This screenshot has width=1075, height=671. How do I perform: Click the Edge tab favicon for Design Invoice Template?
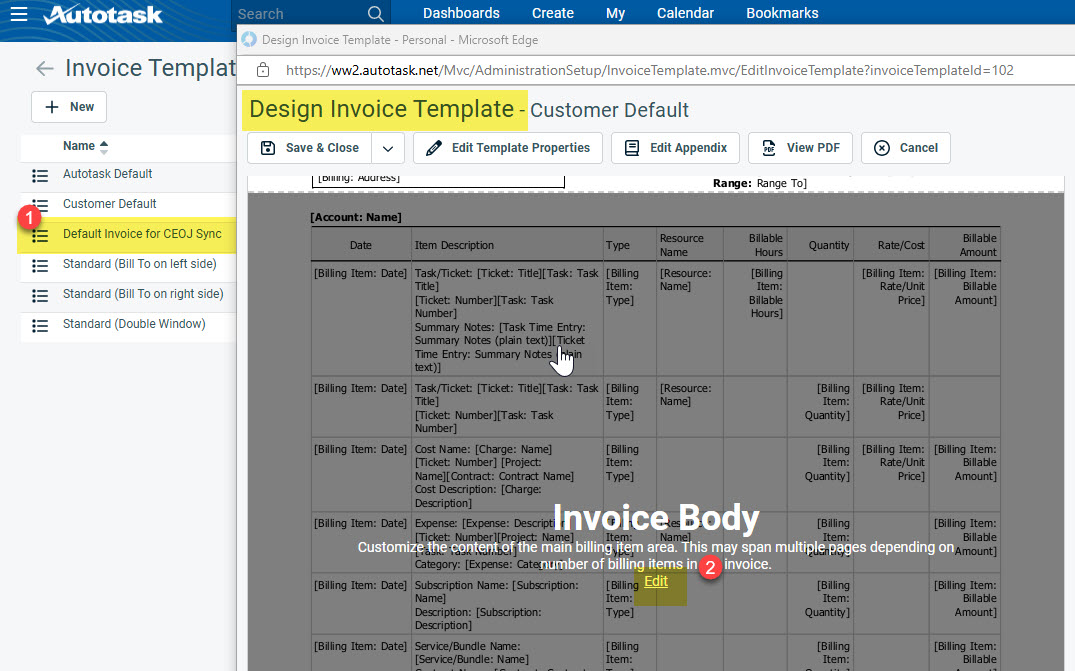[247, 39]
